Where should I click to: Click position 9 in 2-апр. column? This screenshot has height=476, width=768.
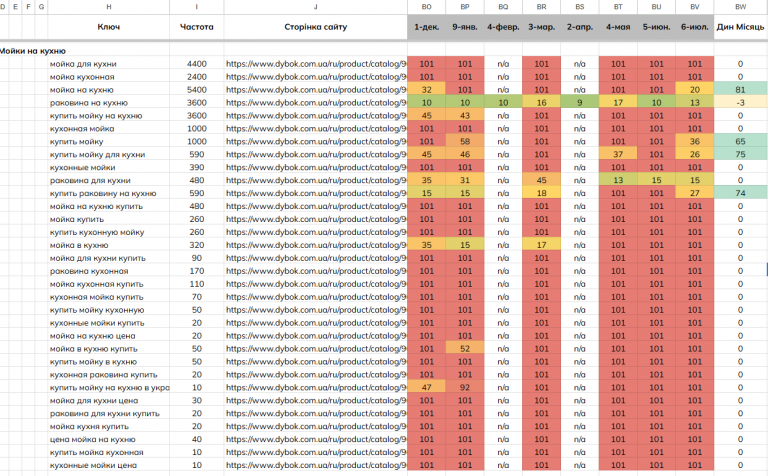579,103
